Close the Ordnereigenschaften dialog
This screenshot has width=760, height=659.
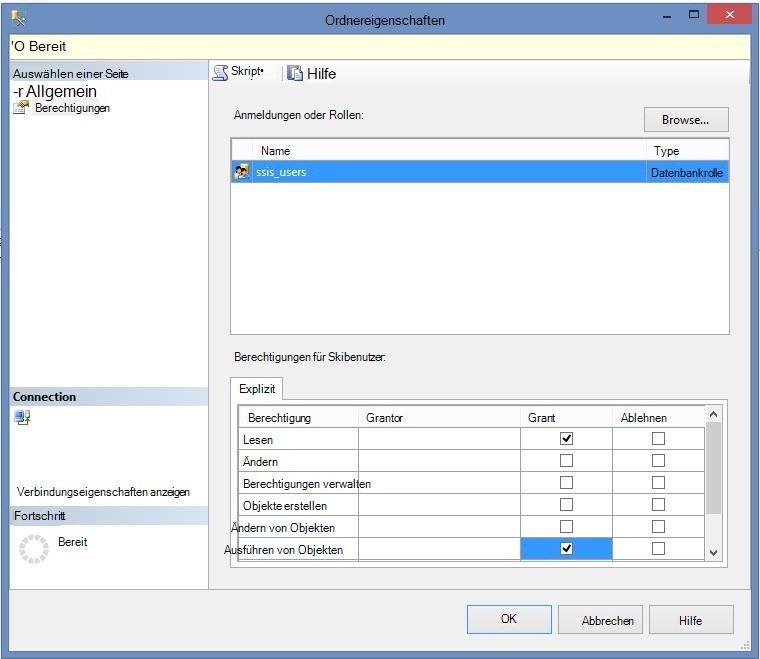pyautogui.click(x=729, y=15)
